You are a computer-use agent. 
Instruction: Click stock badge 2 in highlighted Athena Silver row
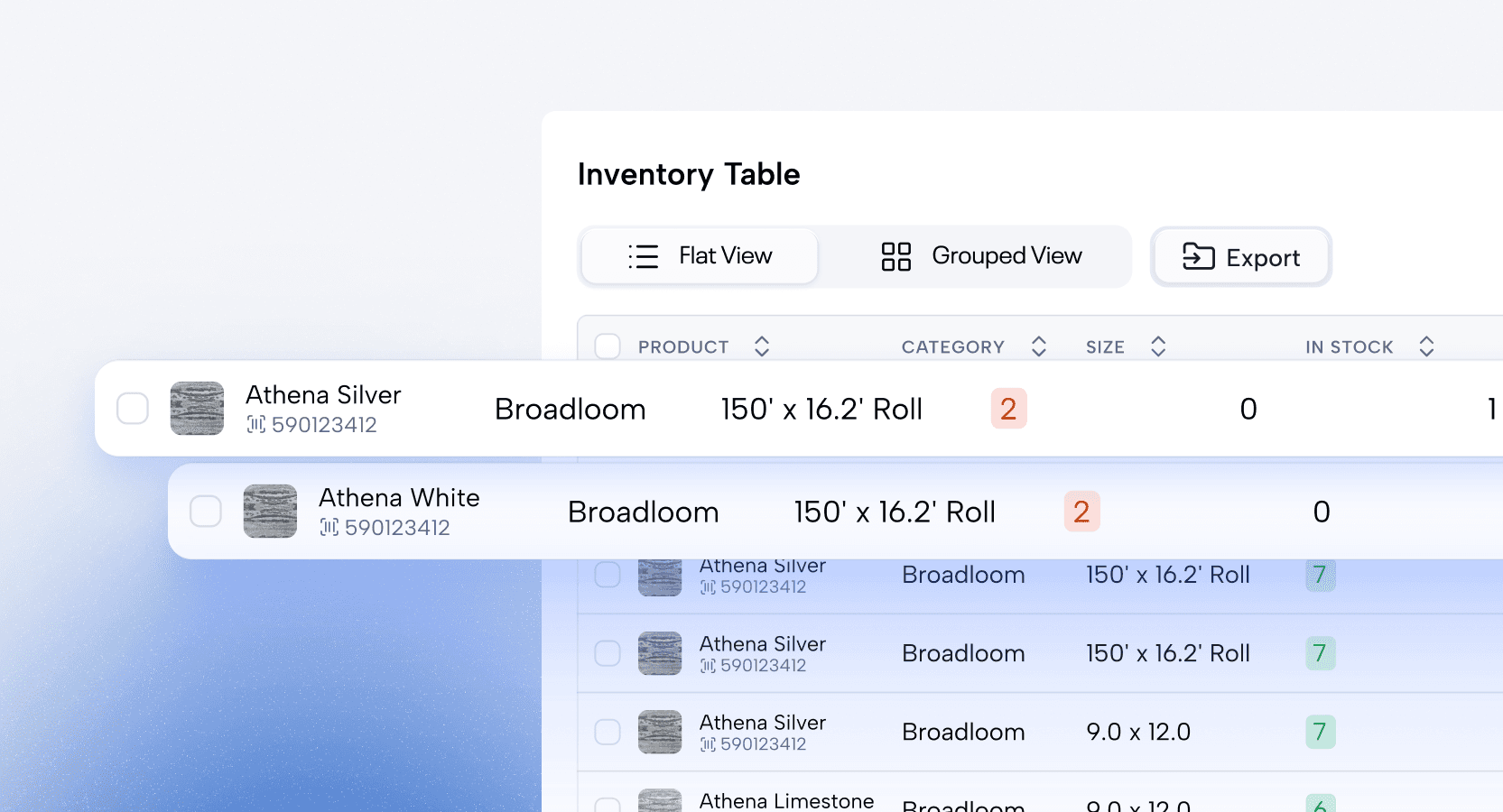[1008, 409]
